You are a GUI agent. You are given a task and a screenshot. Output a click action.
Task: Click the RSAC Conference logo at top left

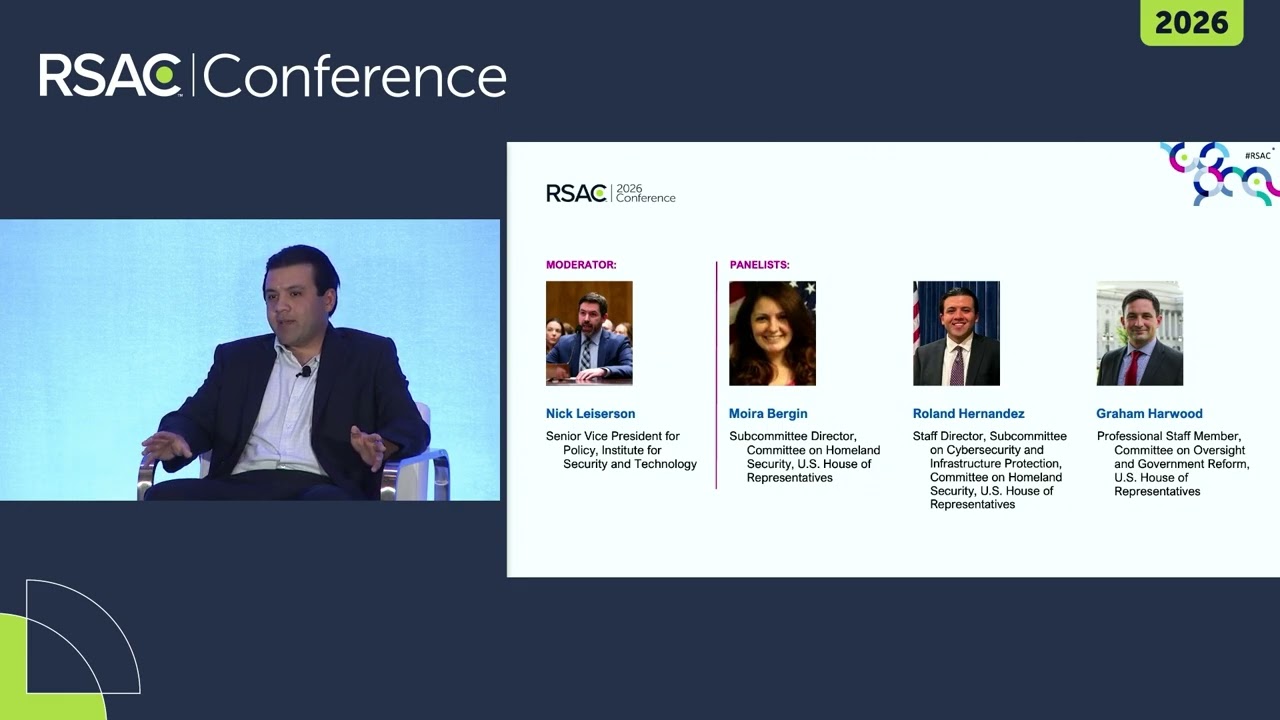click(273, 76)
